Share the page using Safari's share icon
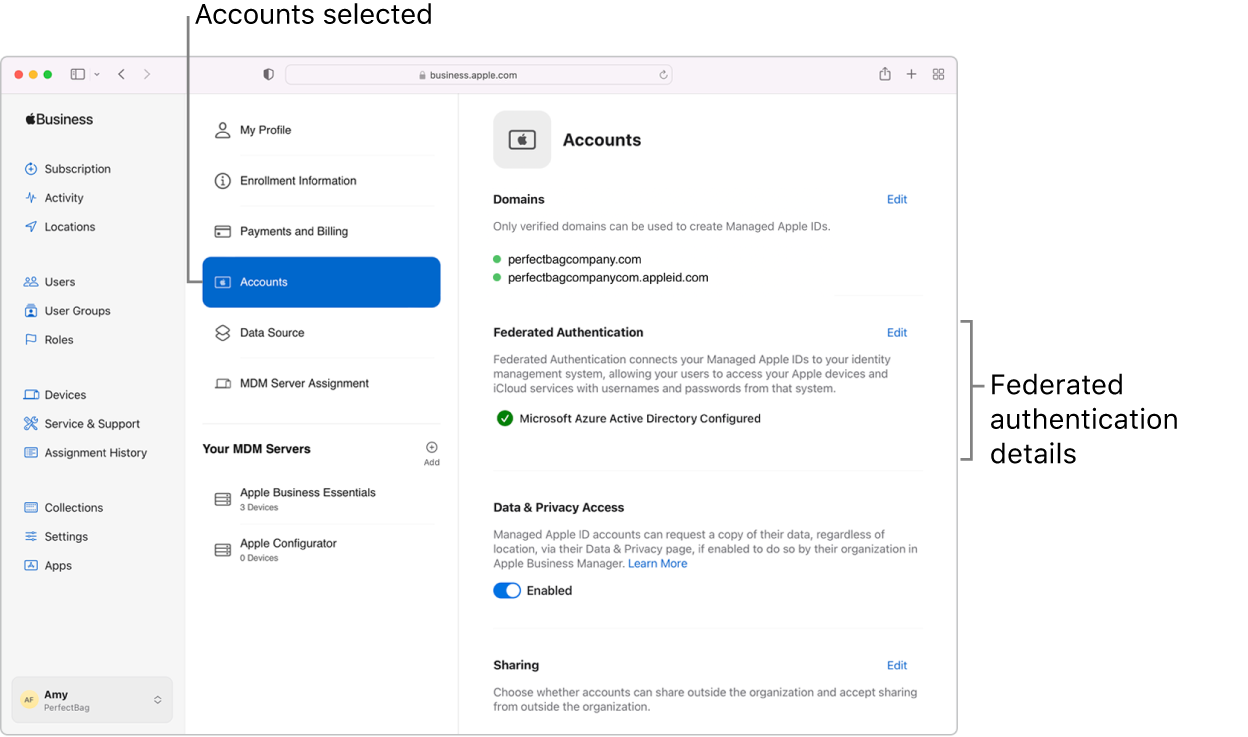This screenshot has height=737, width=1248. 884,74
